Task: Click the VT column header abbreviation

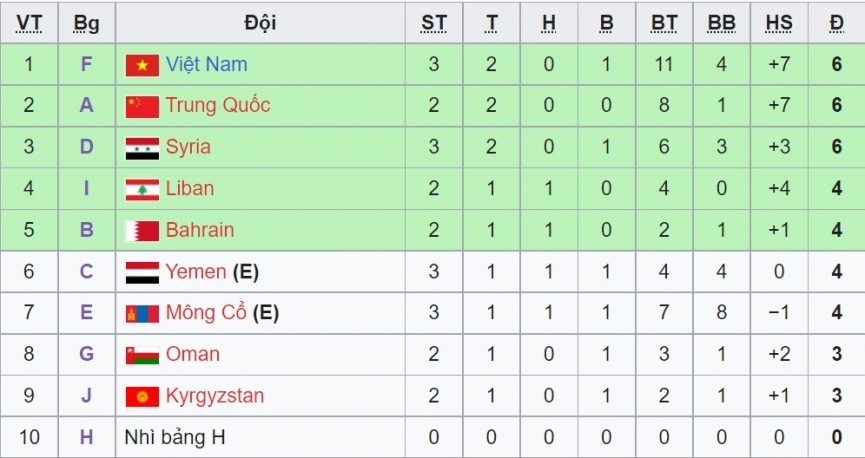Action: [29, 23]
